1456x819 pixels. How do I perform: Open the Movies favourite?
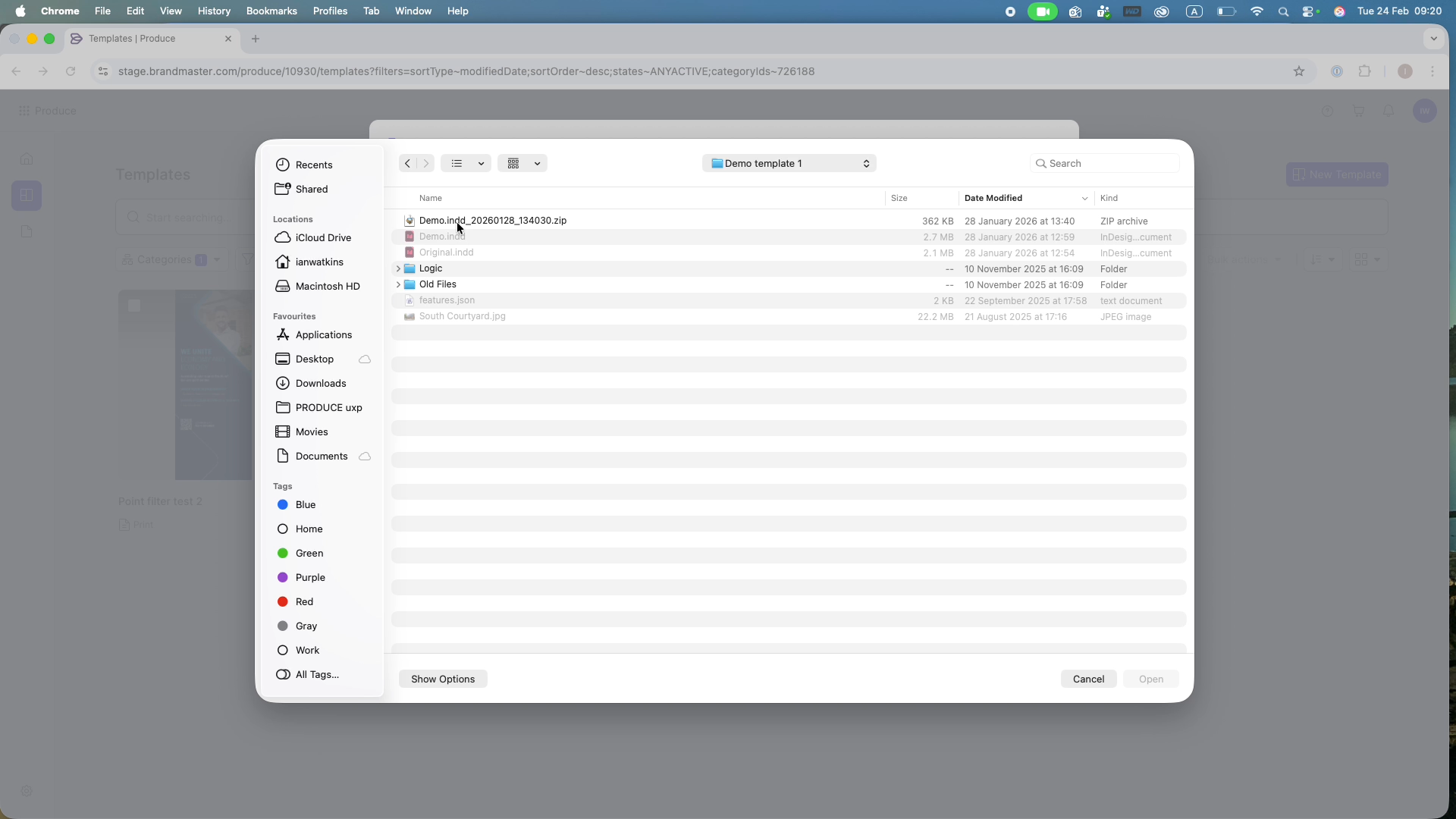click(x=302, y=431)
